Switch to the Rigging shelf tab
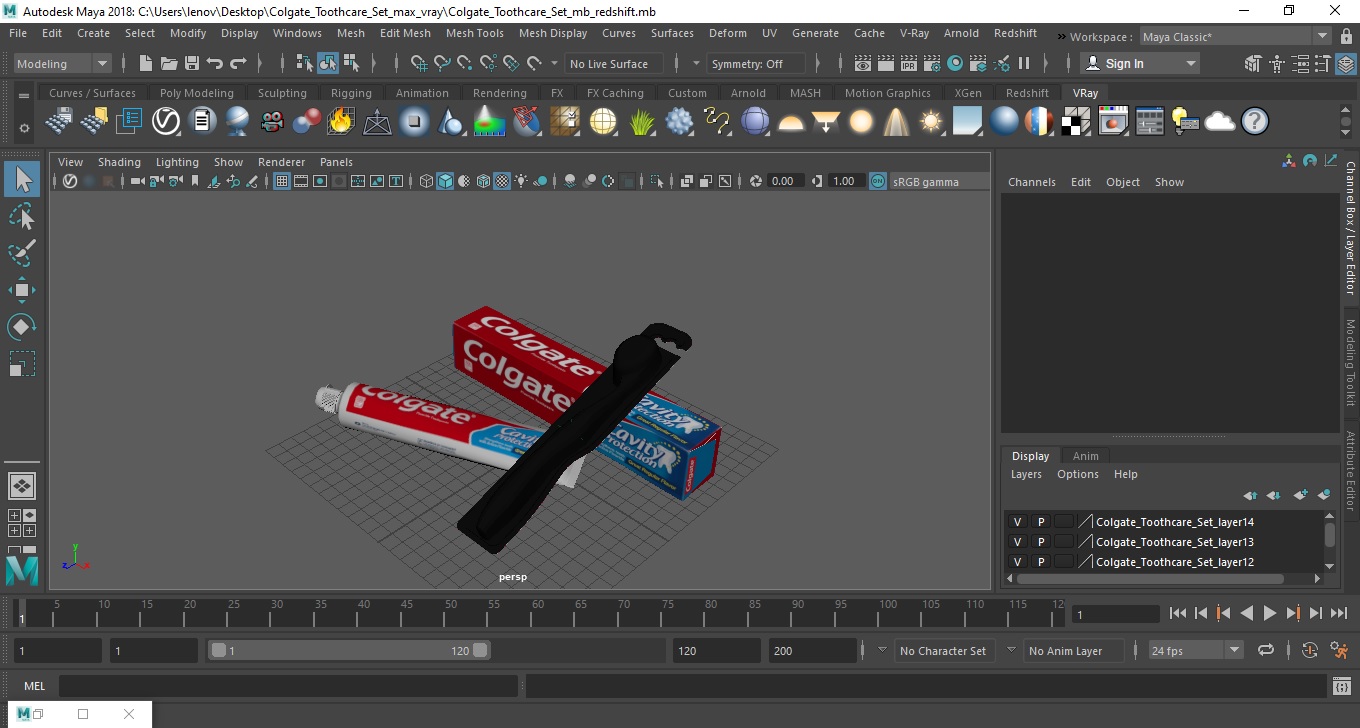 point(351,93)
